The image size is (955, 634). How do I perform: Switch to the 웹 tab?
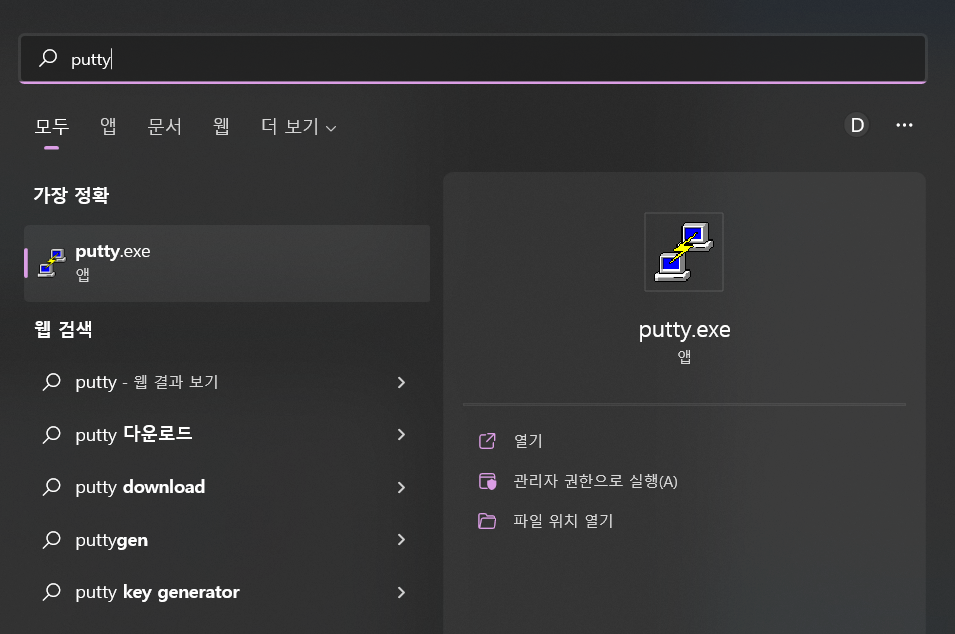(221, 126)
